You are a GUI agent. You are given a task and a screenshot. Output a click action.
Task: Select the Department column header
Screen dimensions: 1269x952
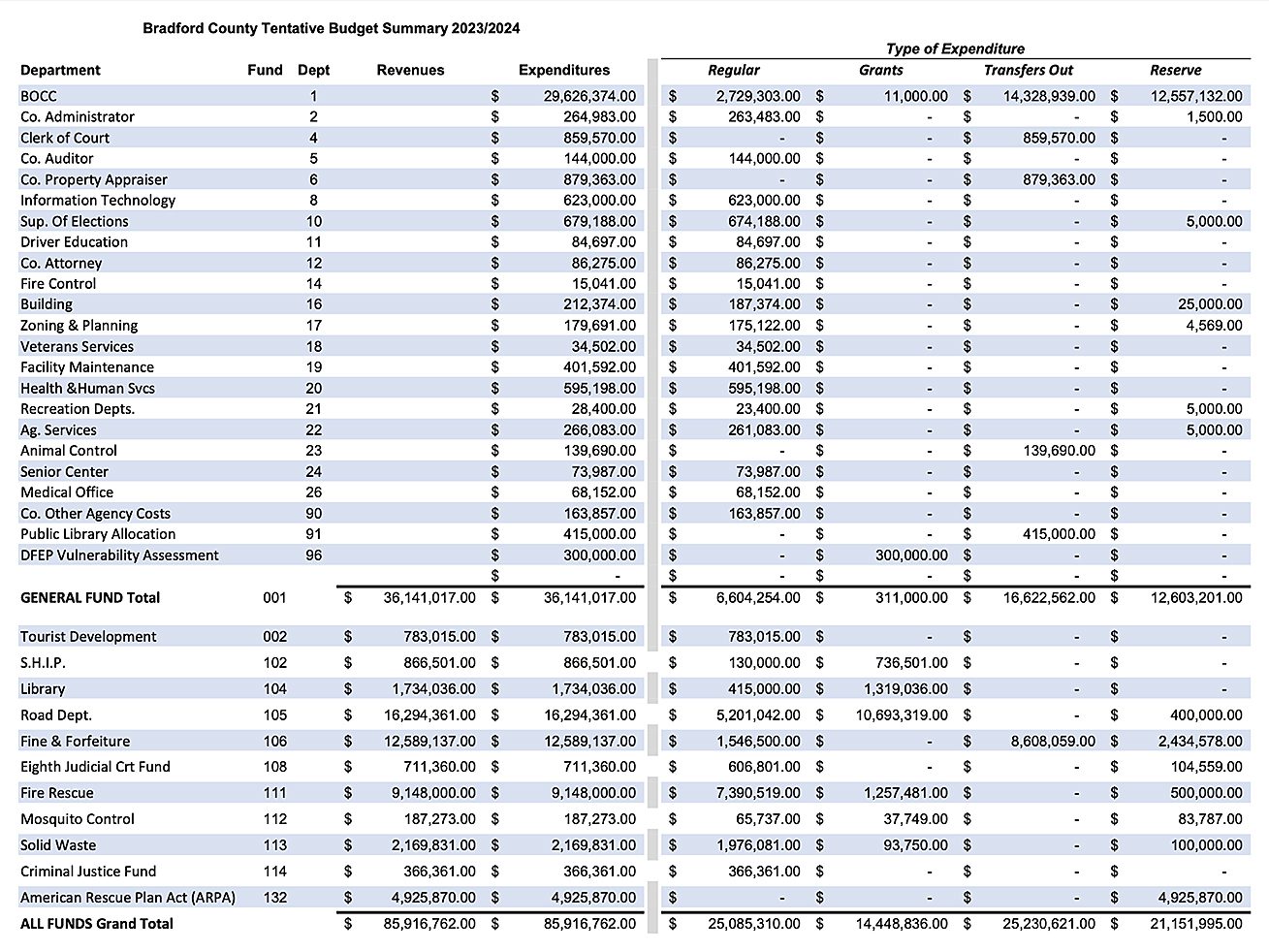[x=60, y=70]
